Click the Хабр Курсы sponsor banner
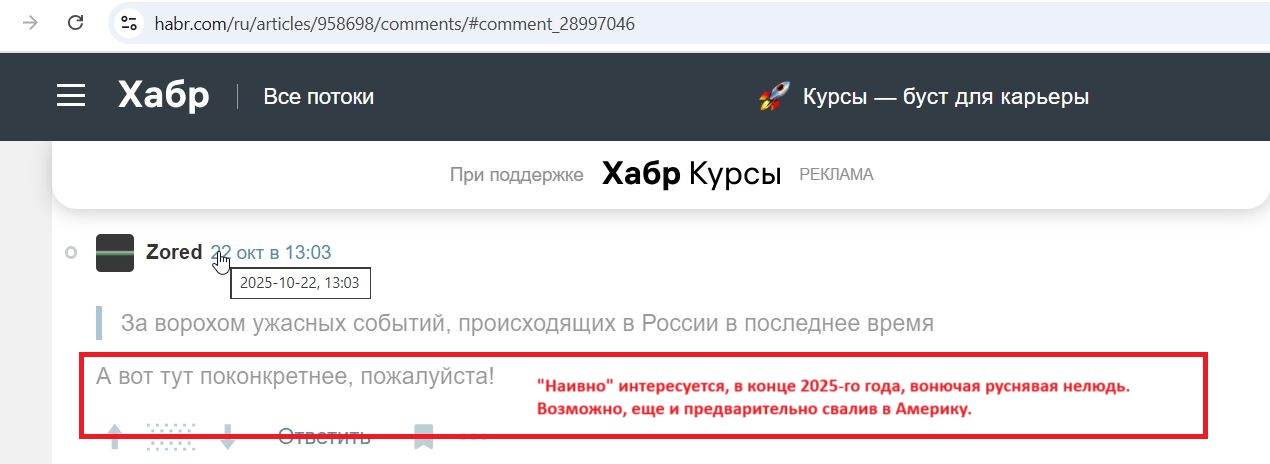The width and height of the screenshot is (1270, 464). (x=691, y=175)
